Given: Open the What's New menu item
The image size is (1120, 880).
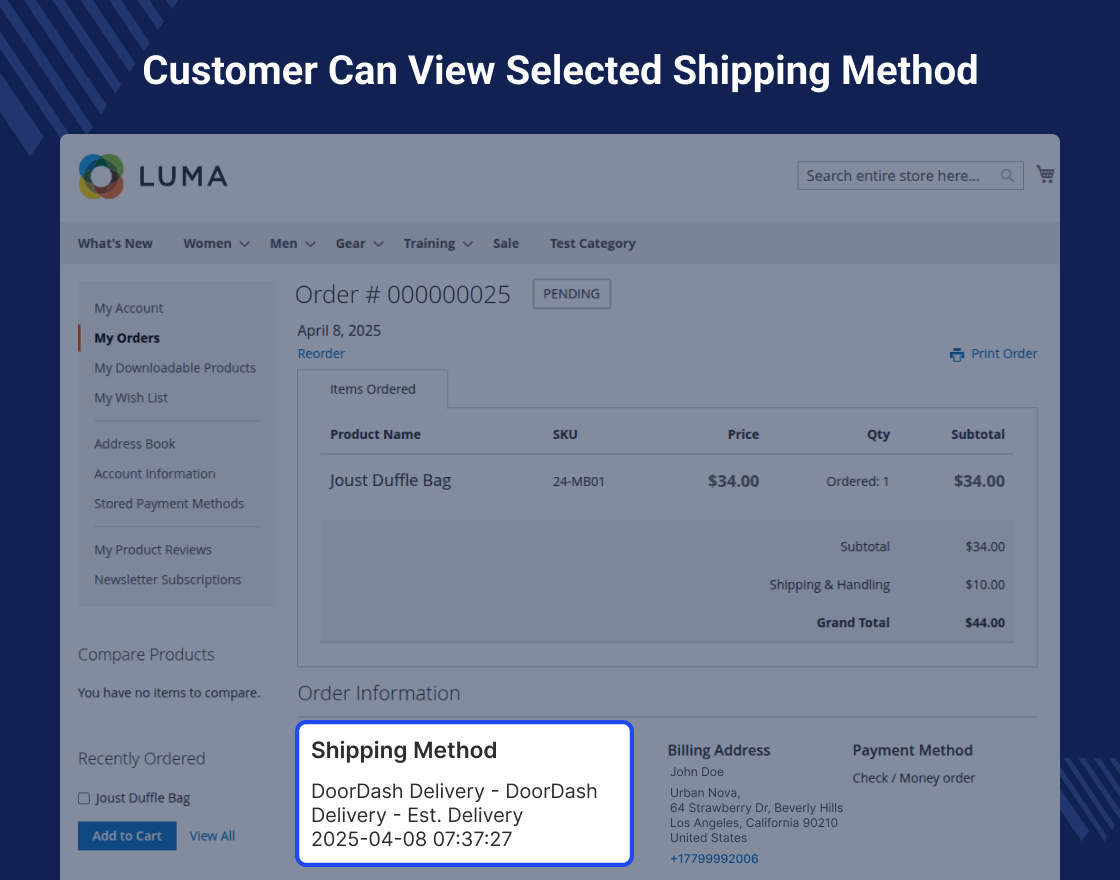Looking at the screenshot, I should pos(115,244).
